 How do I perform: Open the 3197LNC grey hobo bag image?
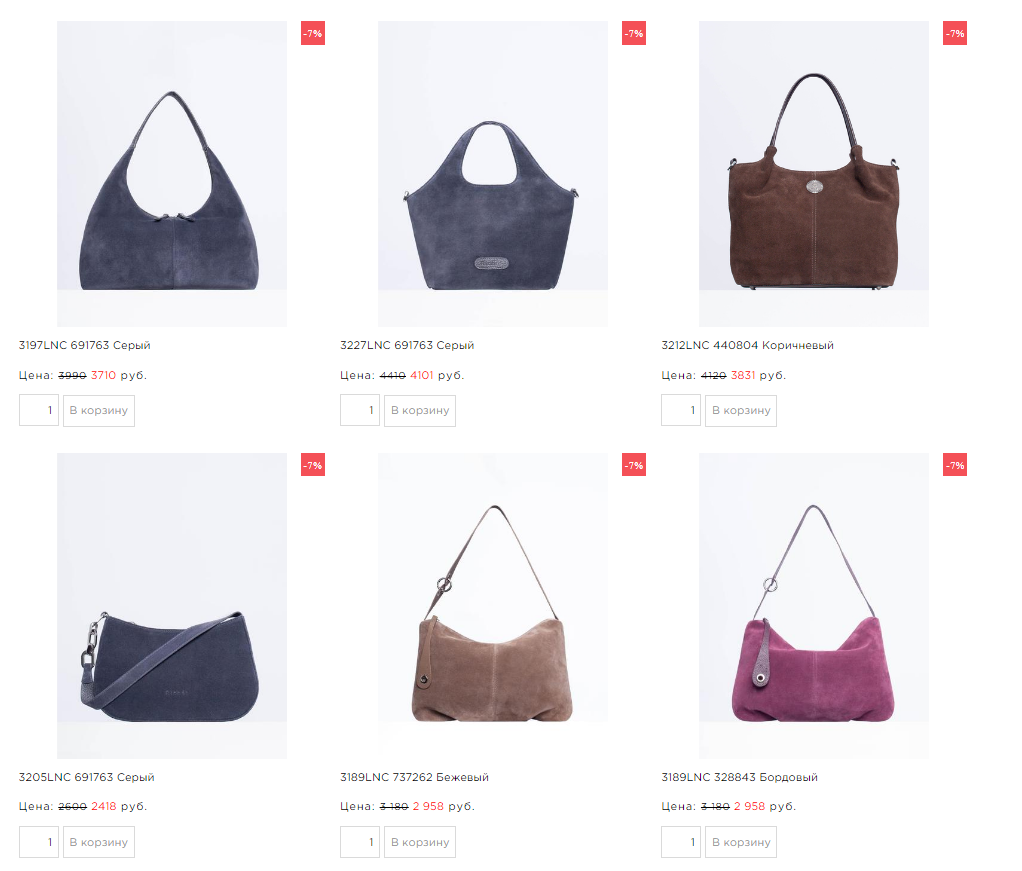(x=171, y=173)
